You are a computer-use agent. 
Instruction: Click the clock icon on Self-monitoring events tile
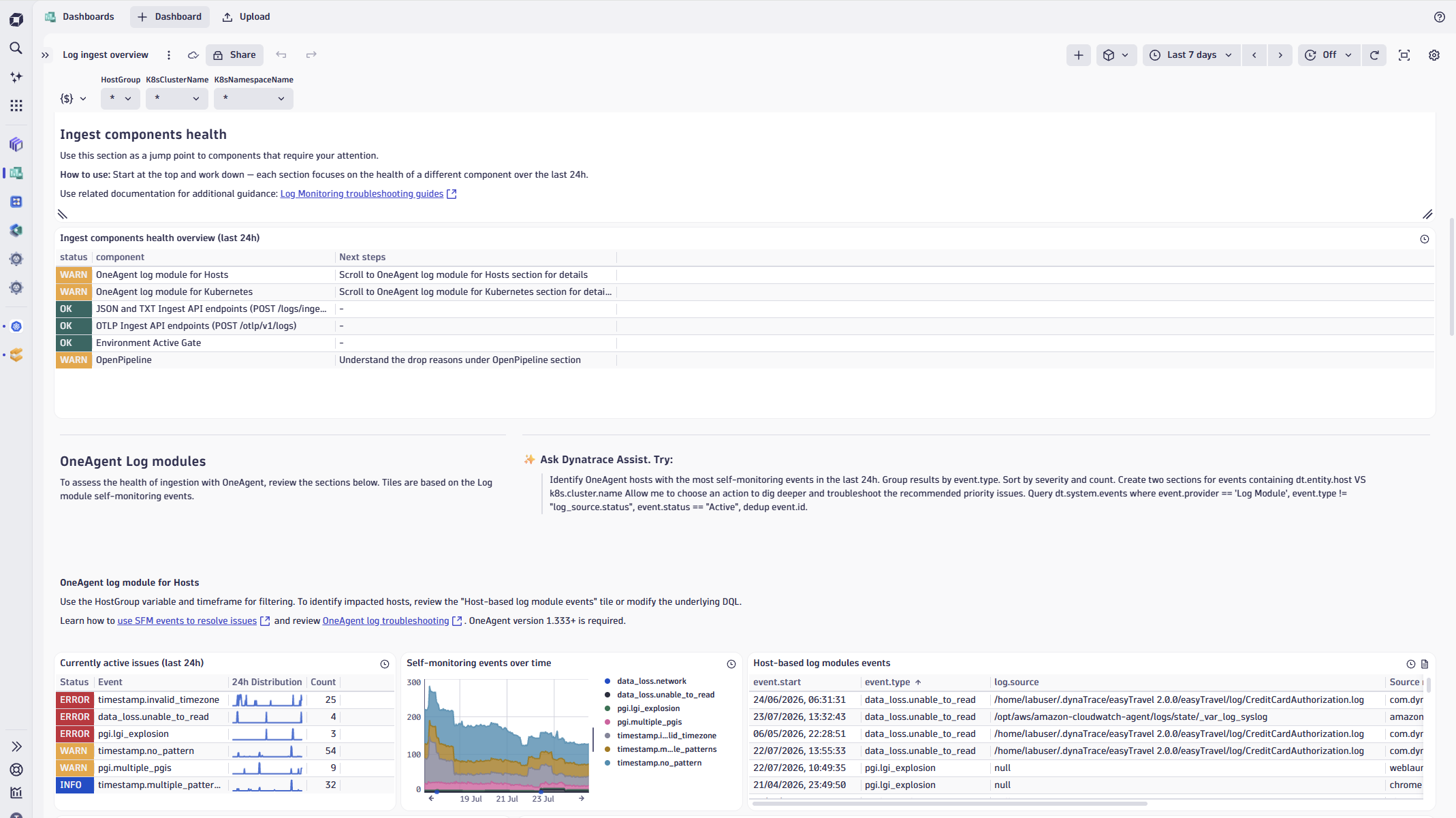click(x=731, y=664)
